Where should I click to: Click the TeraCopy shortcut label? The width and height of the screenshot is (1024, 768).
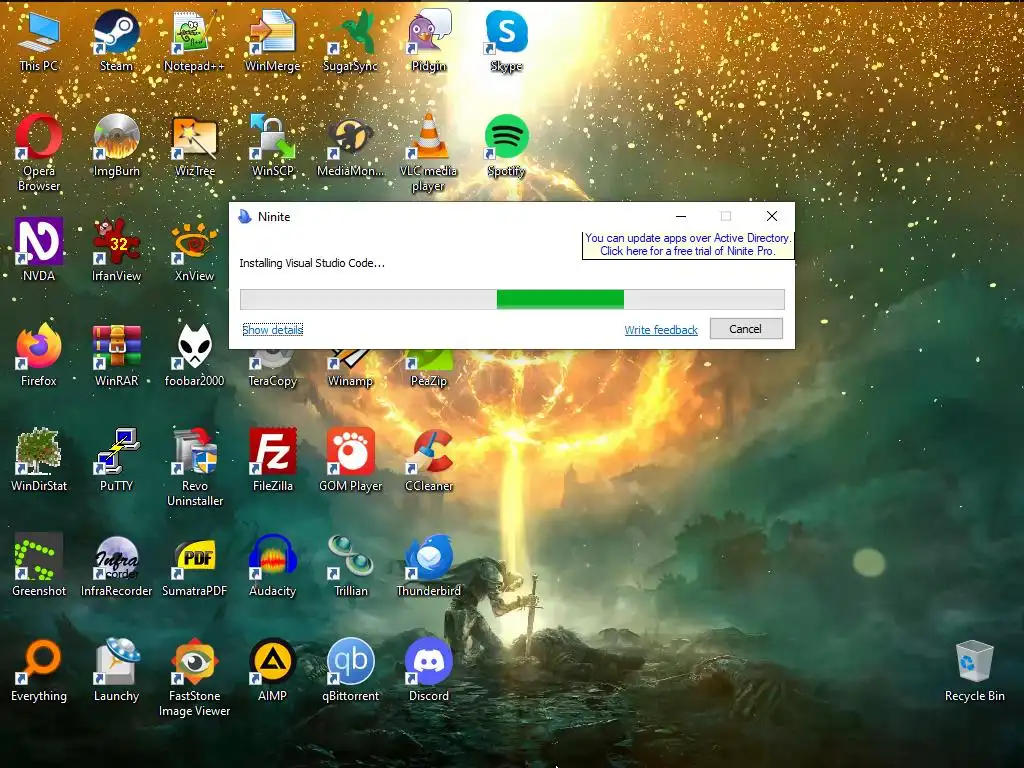272,381
